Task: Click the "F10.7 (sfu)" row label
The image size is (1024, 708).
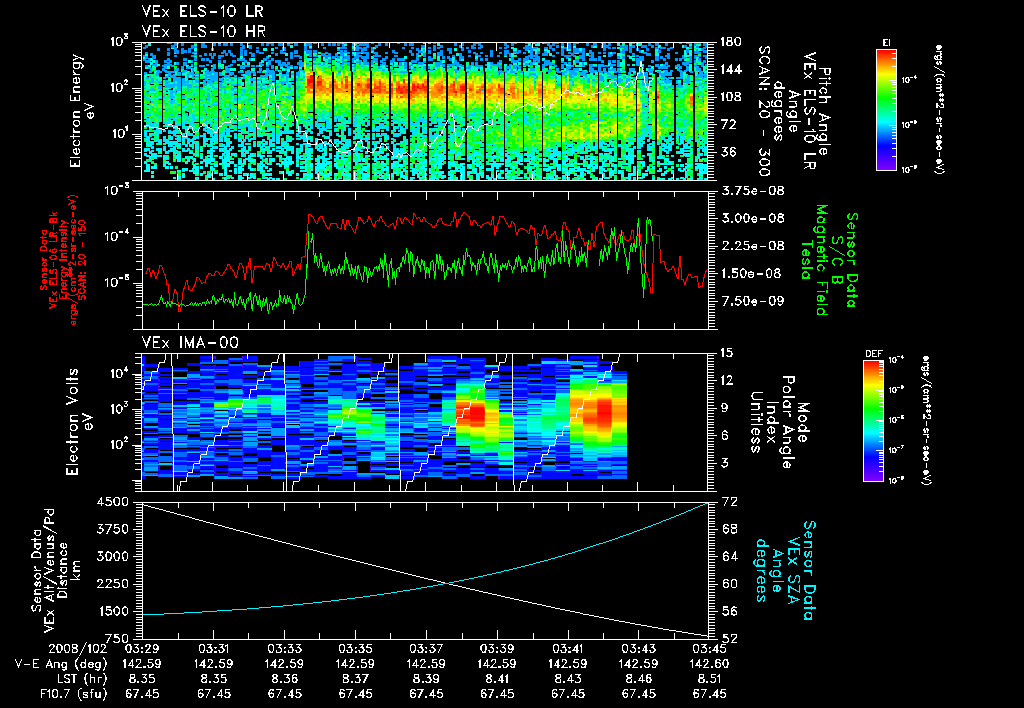Action: (x=73, y=694)
